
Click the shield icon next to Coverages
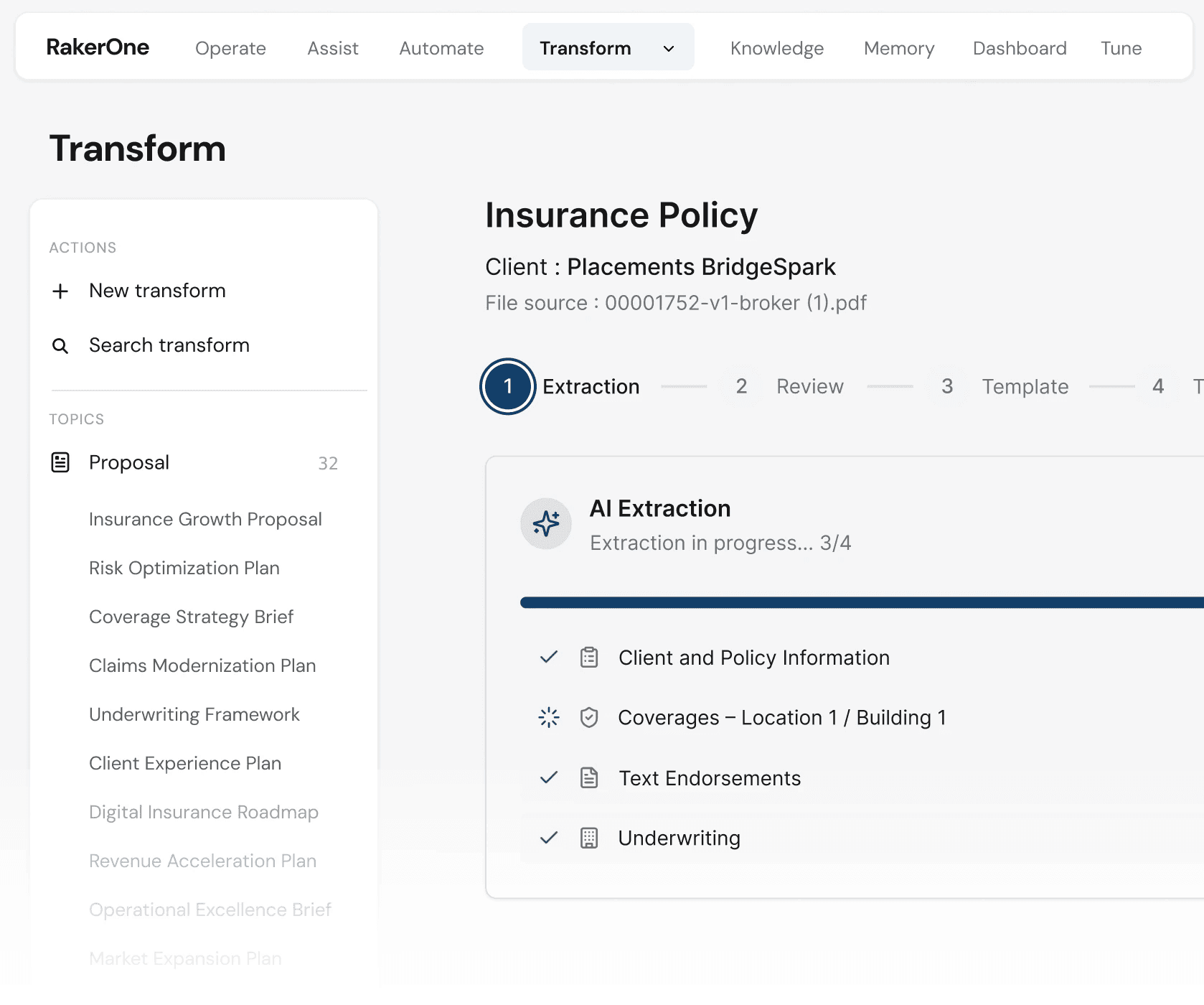pos(589,717)
